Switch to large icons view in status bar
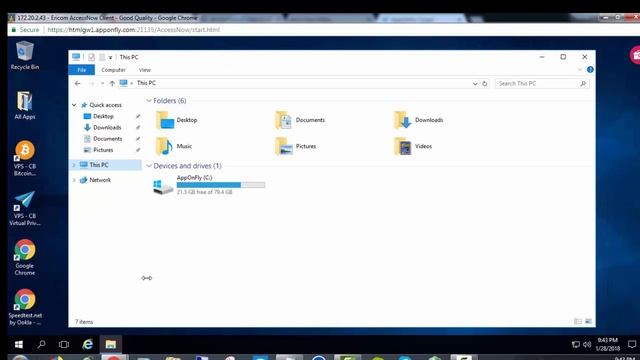 pos(588,322)
